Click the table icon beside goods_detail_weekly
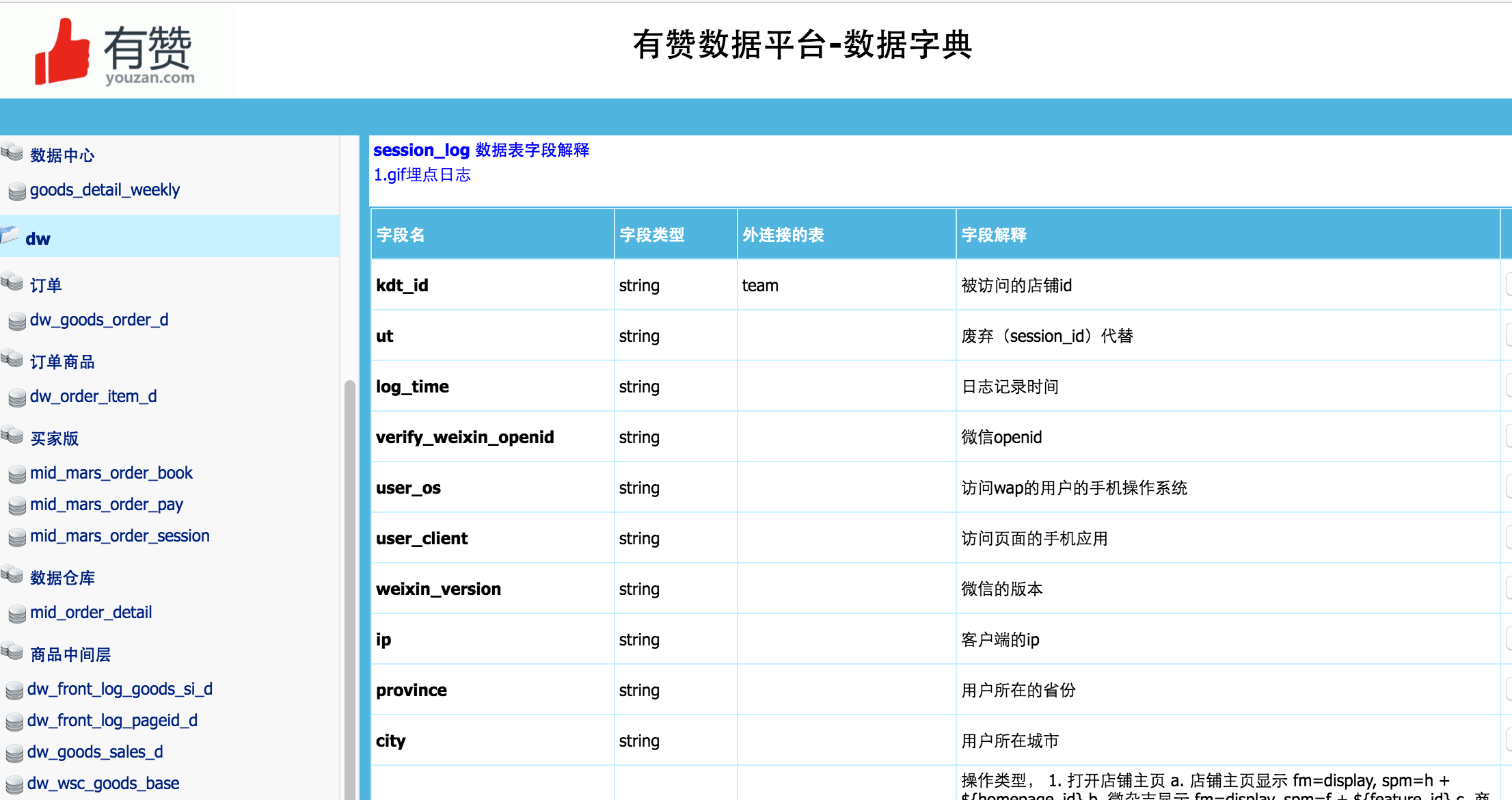The width and height of the screenshot is (1512, 800). [x=17, y=191]
